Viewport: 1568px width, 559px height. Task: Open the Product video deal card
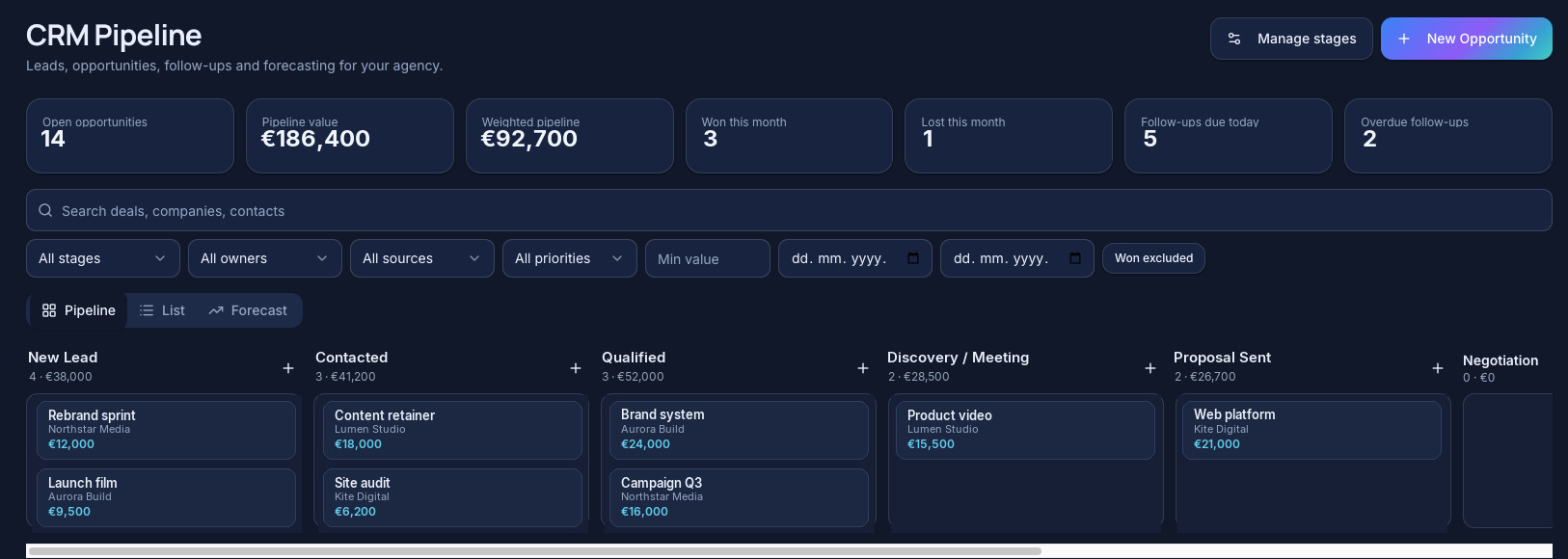1025,430
